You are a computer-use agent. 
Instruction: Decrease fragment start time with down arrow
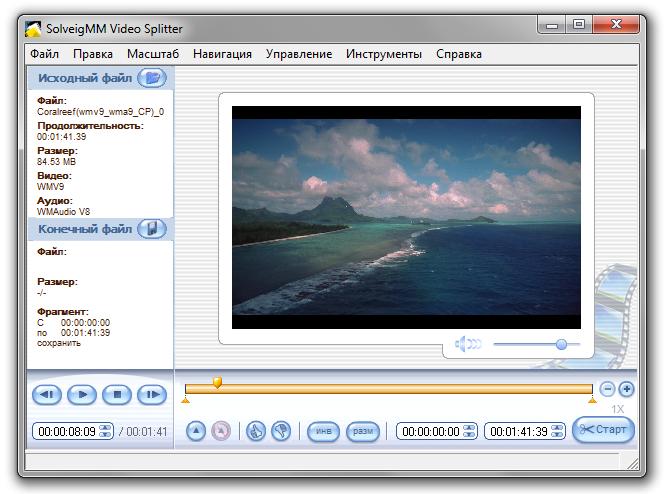[469, 435]
